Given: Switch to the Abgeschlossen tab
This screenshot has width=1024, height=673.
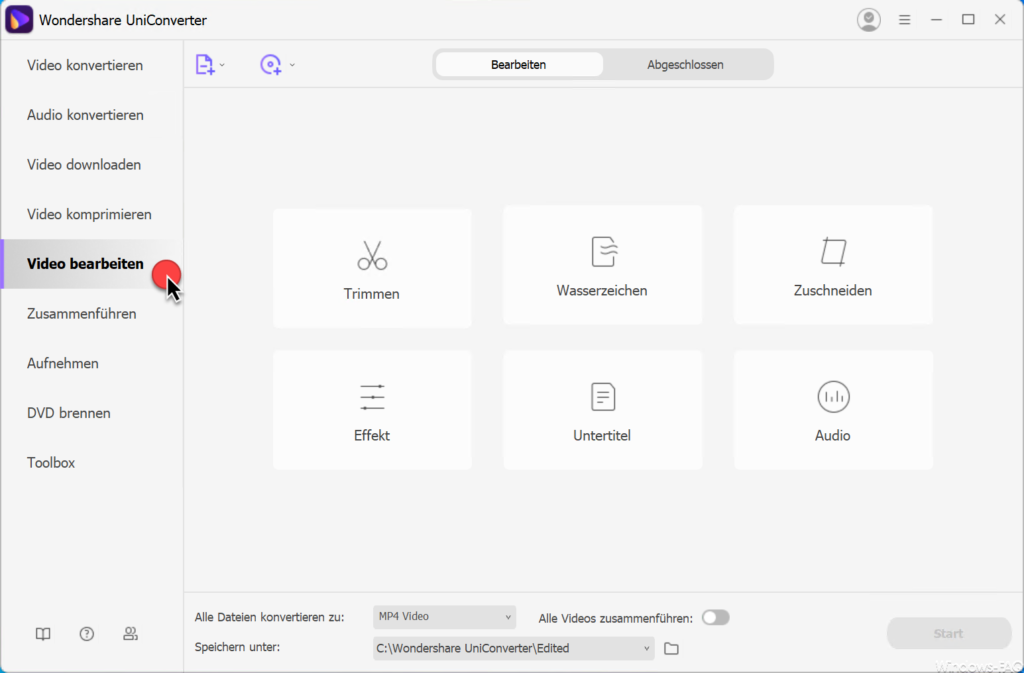Looking at the screenshot, I should (x=686, y=65).
